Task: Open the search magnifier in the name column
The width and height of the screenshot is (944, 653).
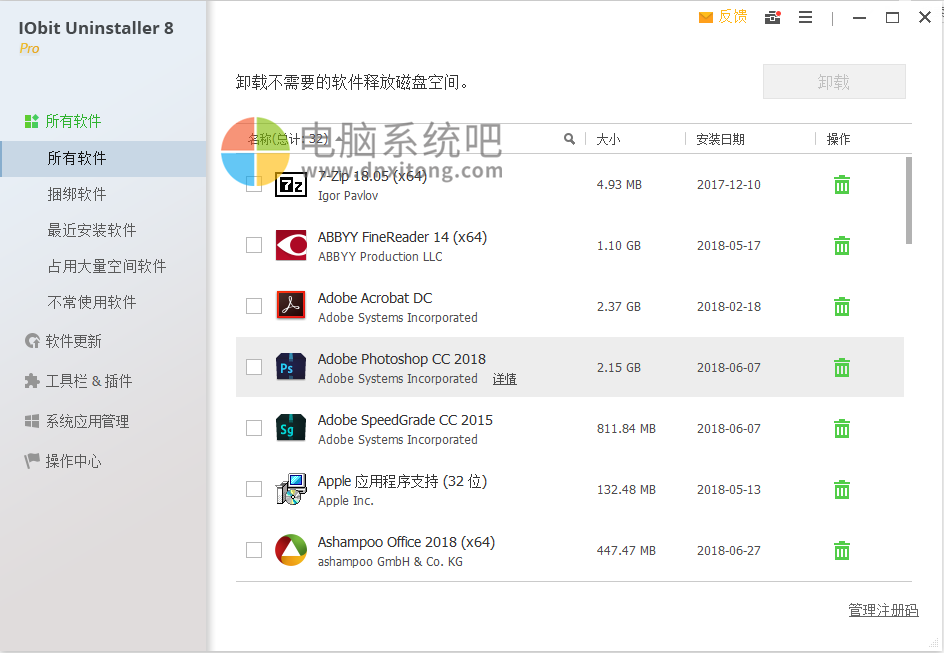Action: [x=569, y=139]
